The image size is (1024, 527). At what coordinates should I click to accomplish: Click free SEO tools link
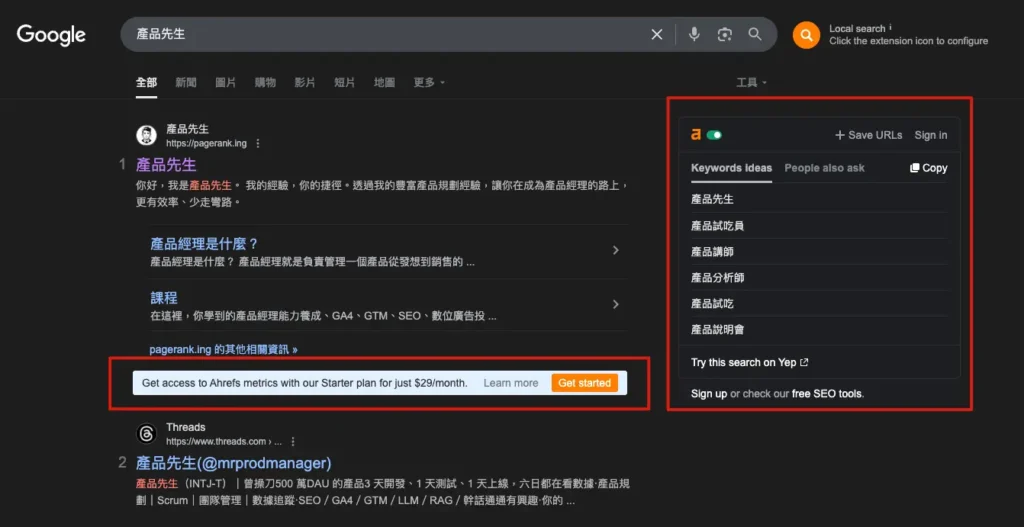pos(827,394)
